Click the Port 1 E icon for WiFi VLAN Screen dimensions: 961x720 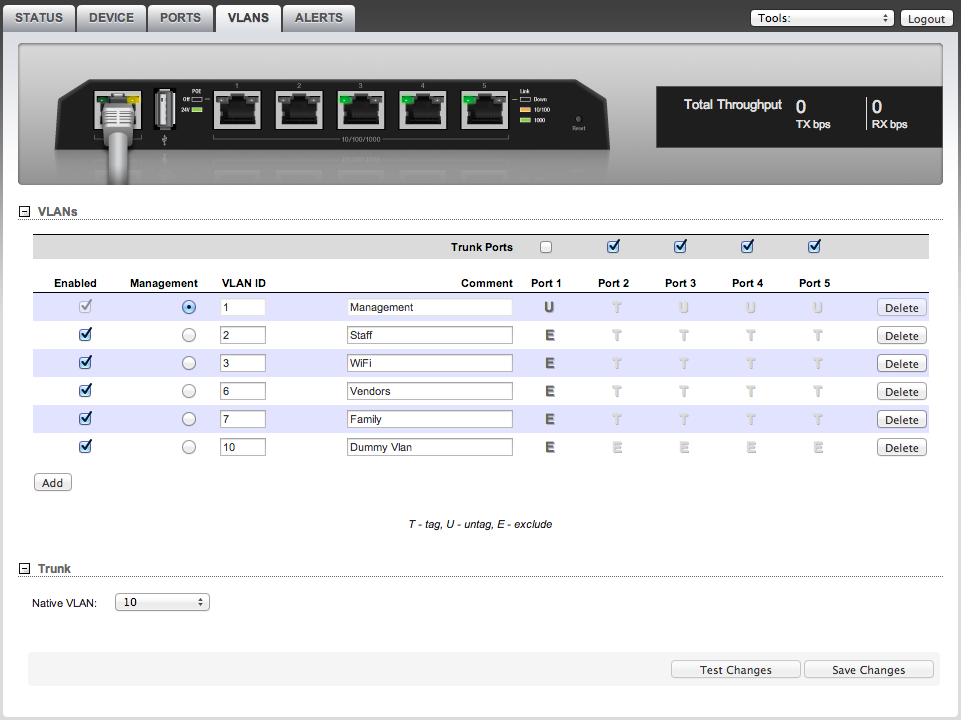[x=548, y=363]
